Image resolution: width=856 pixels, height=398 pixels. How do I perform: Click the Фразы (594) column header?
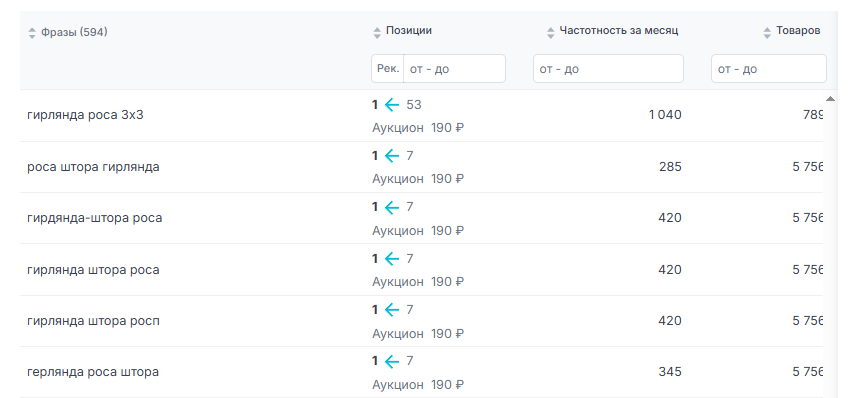coord(74,32)
